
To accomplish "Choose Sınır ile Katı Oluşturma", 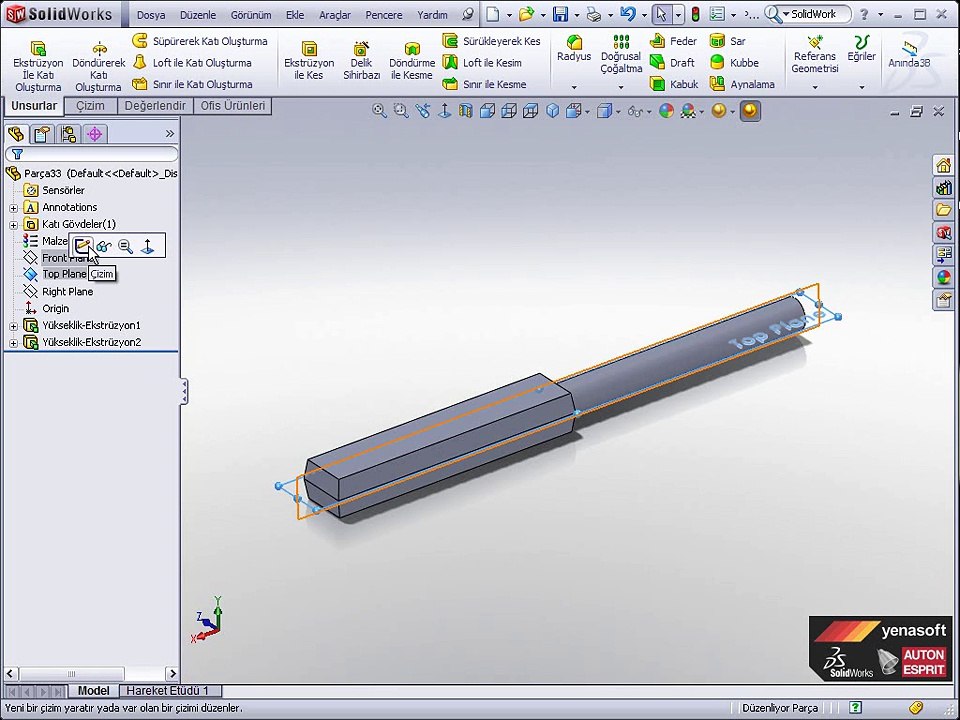I will click(x=192, y=84).
